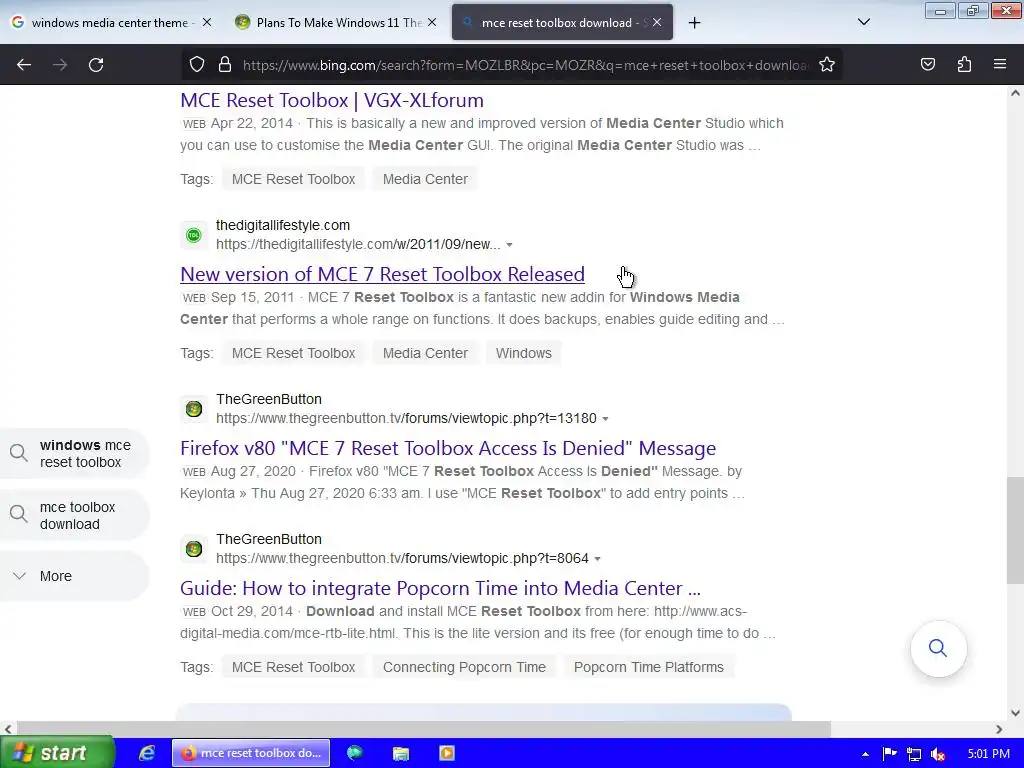Image resolution: width=1024 pixels, height=768 pixels.
Task: Open the tracking protection shield icon
Action: 197,65
